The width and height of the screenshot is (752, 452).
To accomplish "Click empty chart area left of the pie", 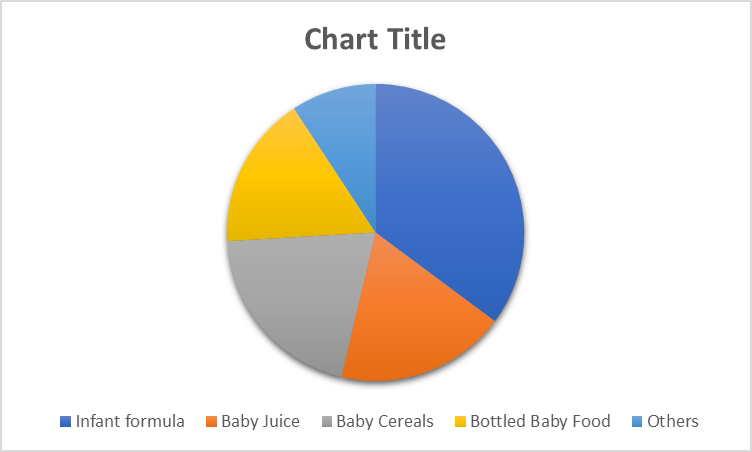I will point(110,230).
